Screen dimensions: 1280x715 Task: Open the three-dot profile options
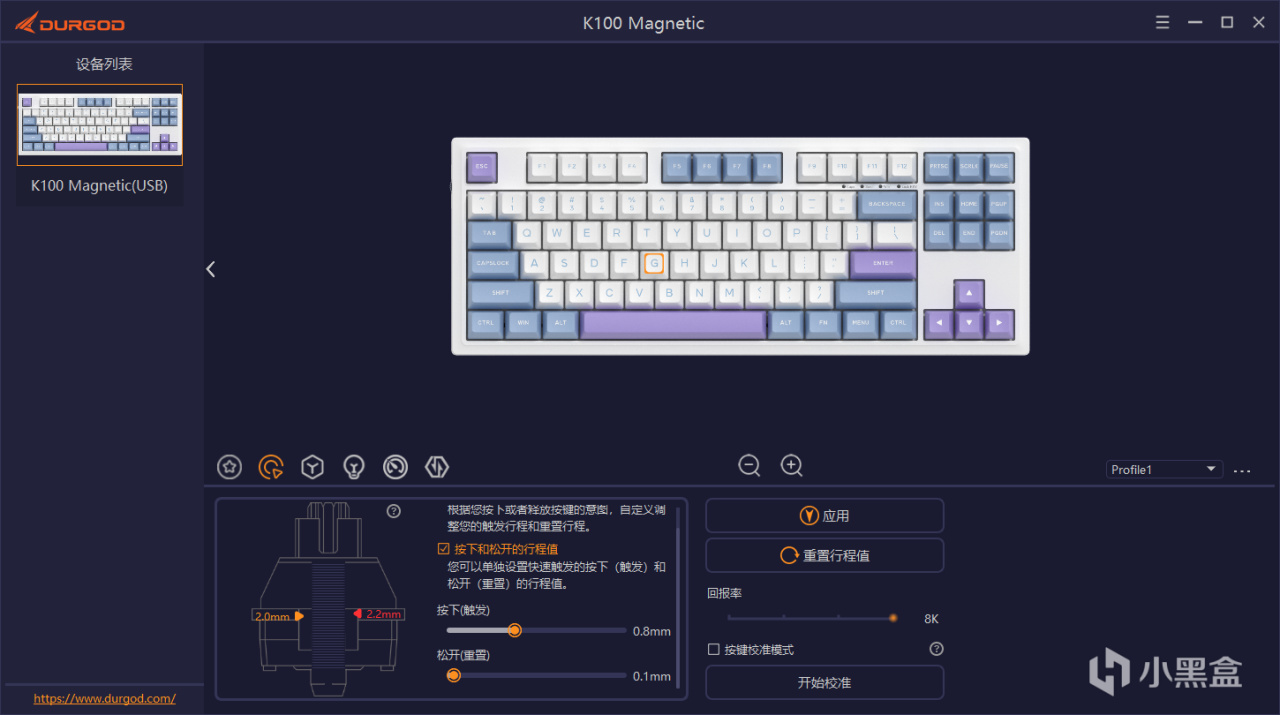1242,470
